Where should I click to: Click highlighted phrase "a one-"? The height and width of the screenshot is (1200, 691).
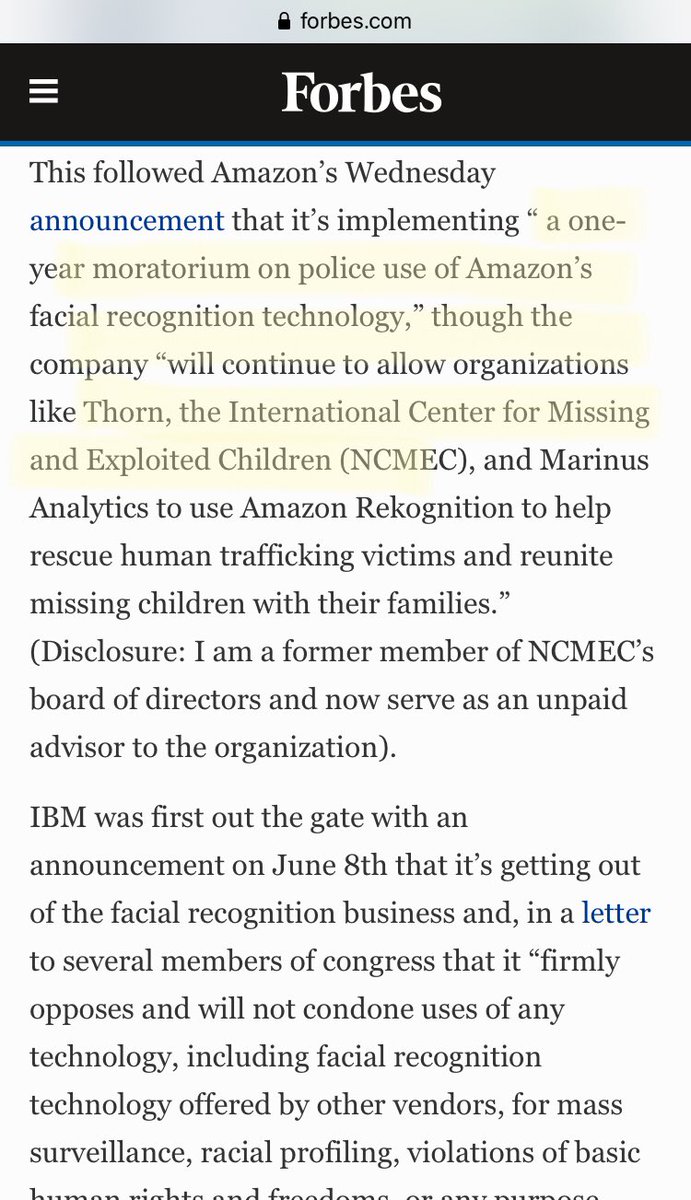[586, 220]
